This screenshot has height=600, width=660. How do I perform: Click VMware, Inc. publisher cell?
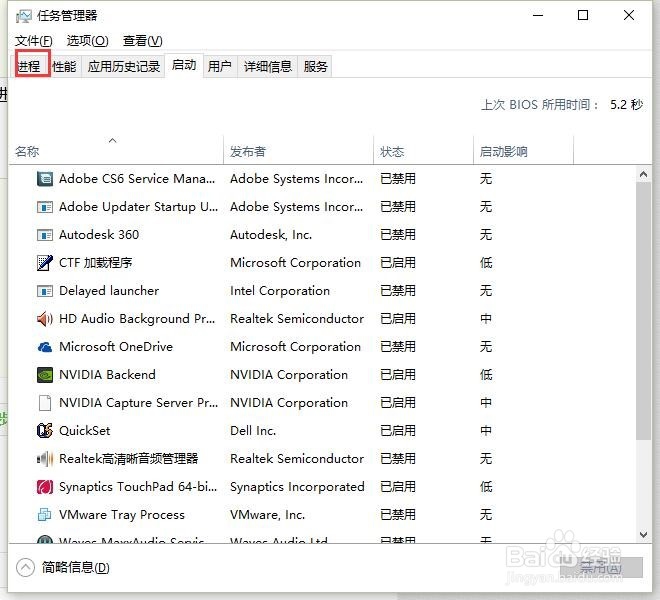coord(267,515)
